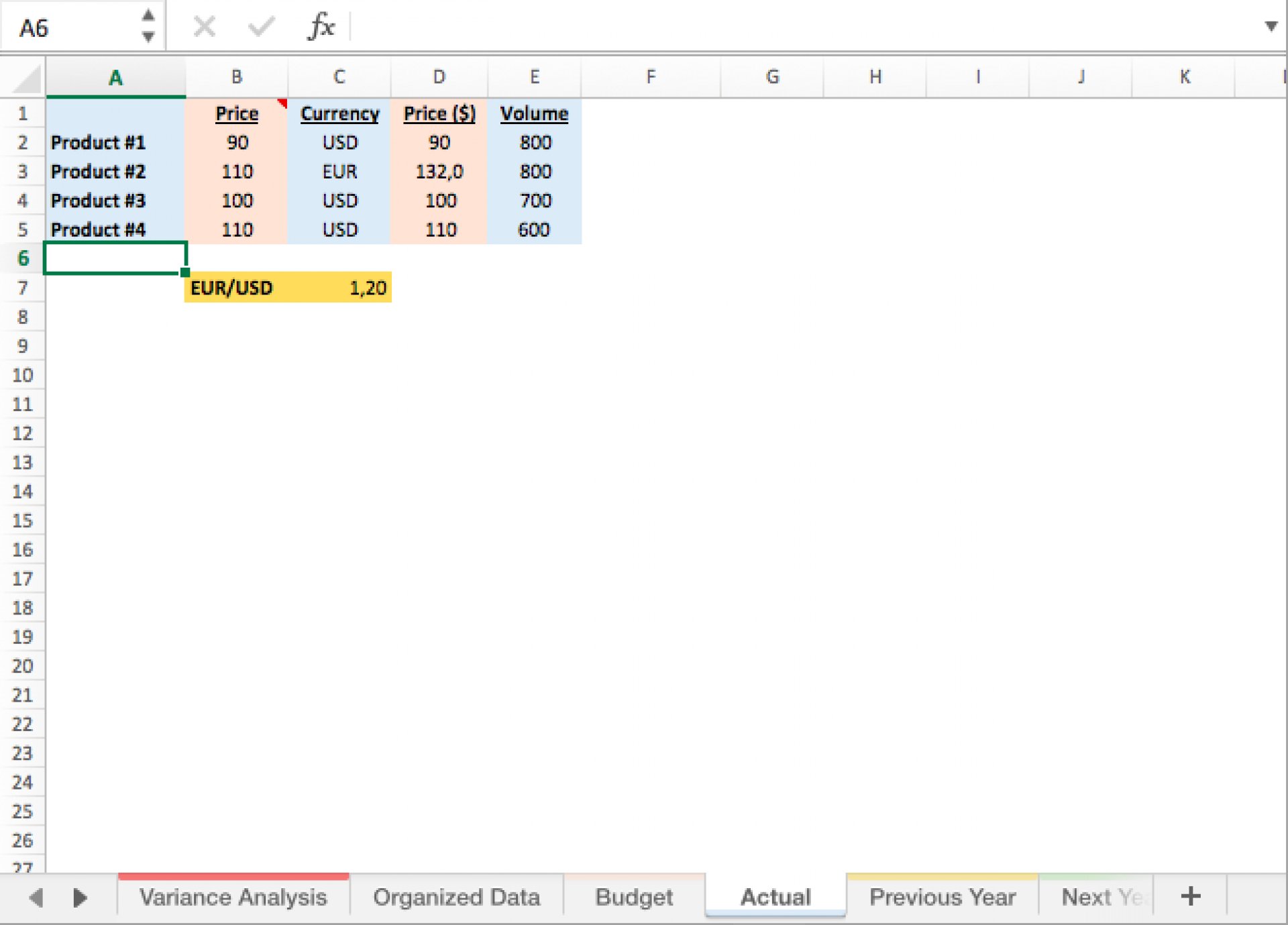Add a new sheet with plus button
This screenshot has height=925, width=1288.
tap(1191, 896)
